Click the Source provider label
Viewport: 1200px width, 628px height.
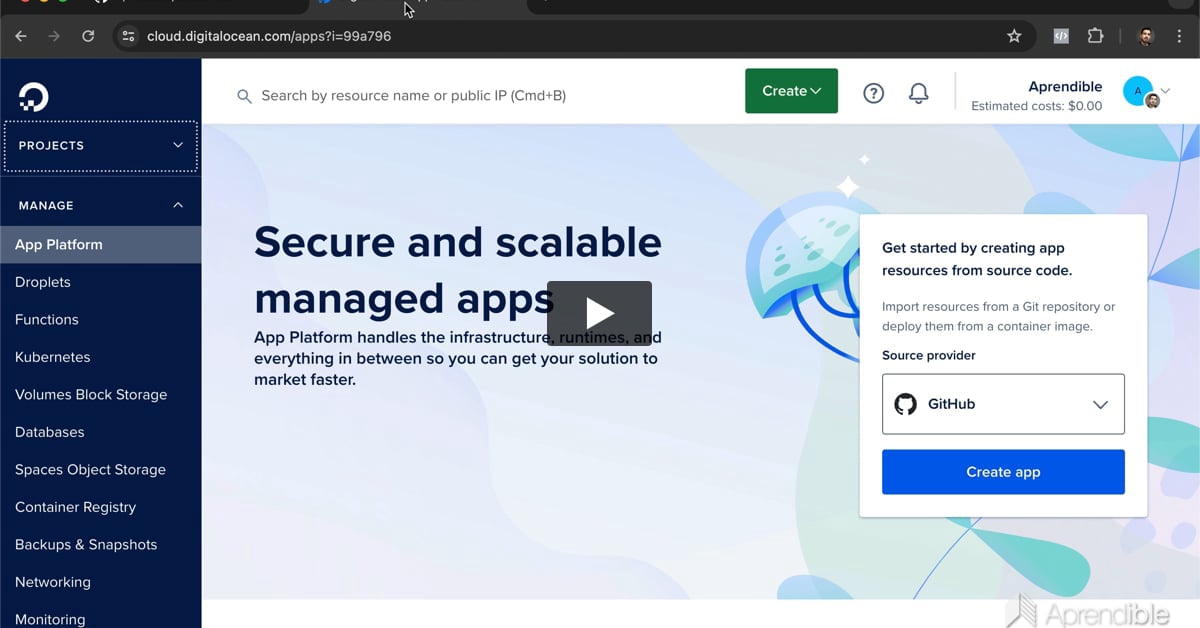pos(929,355)
